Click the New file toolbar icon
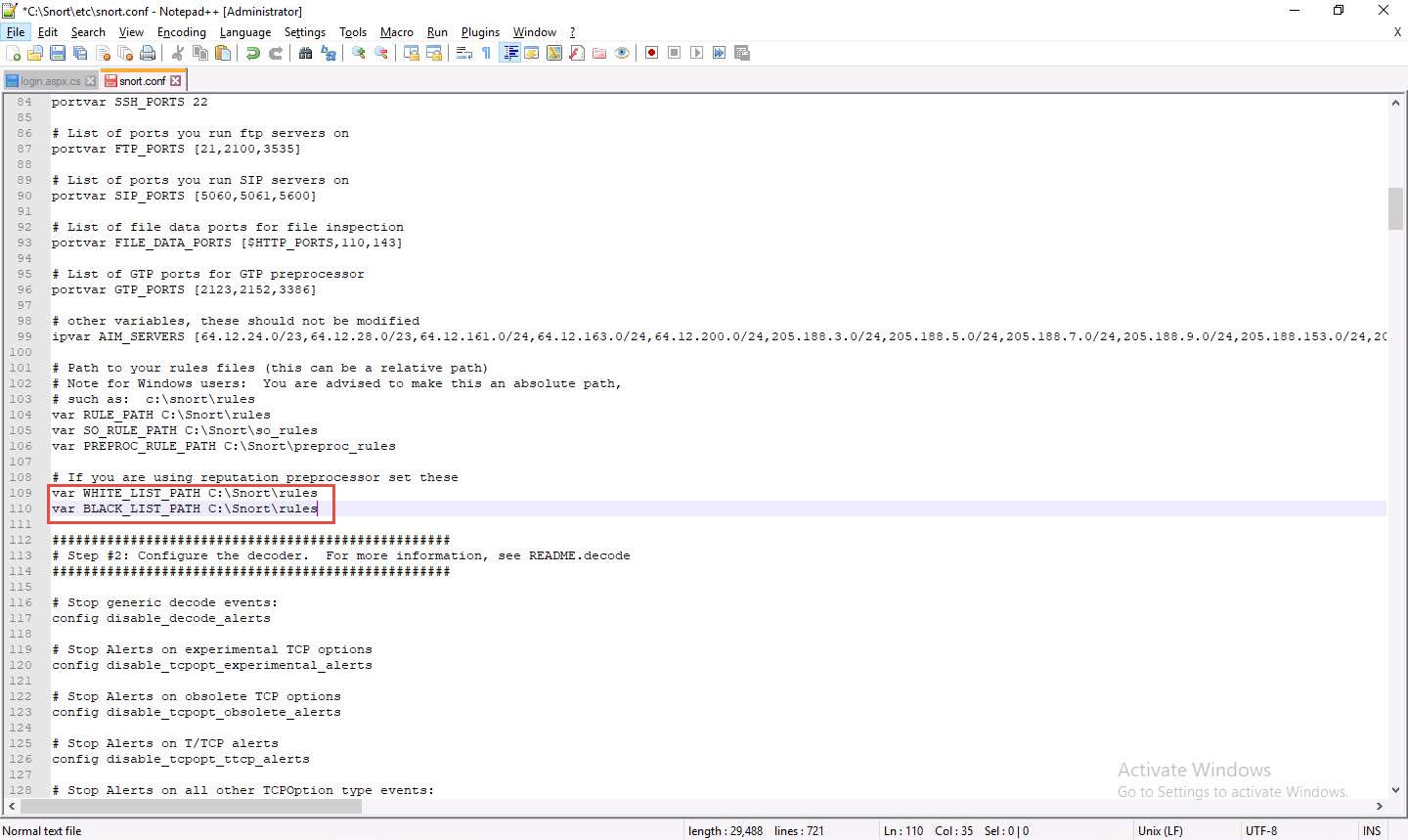 tap(14, 53)
